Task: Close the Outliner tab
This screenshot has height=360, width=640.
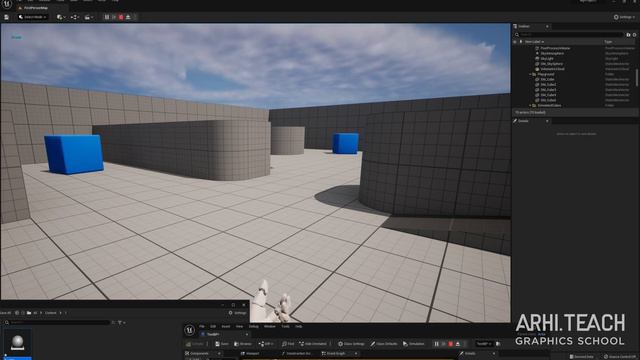Action: point(547,27)
